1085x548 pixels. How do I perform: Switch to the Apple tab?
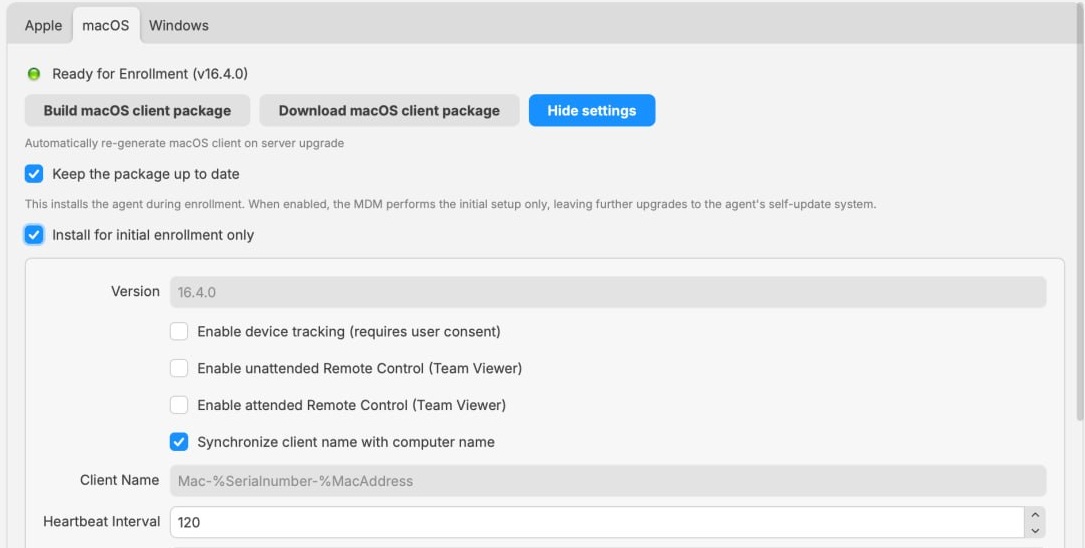pyautogui.click(x=43, y=26)
